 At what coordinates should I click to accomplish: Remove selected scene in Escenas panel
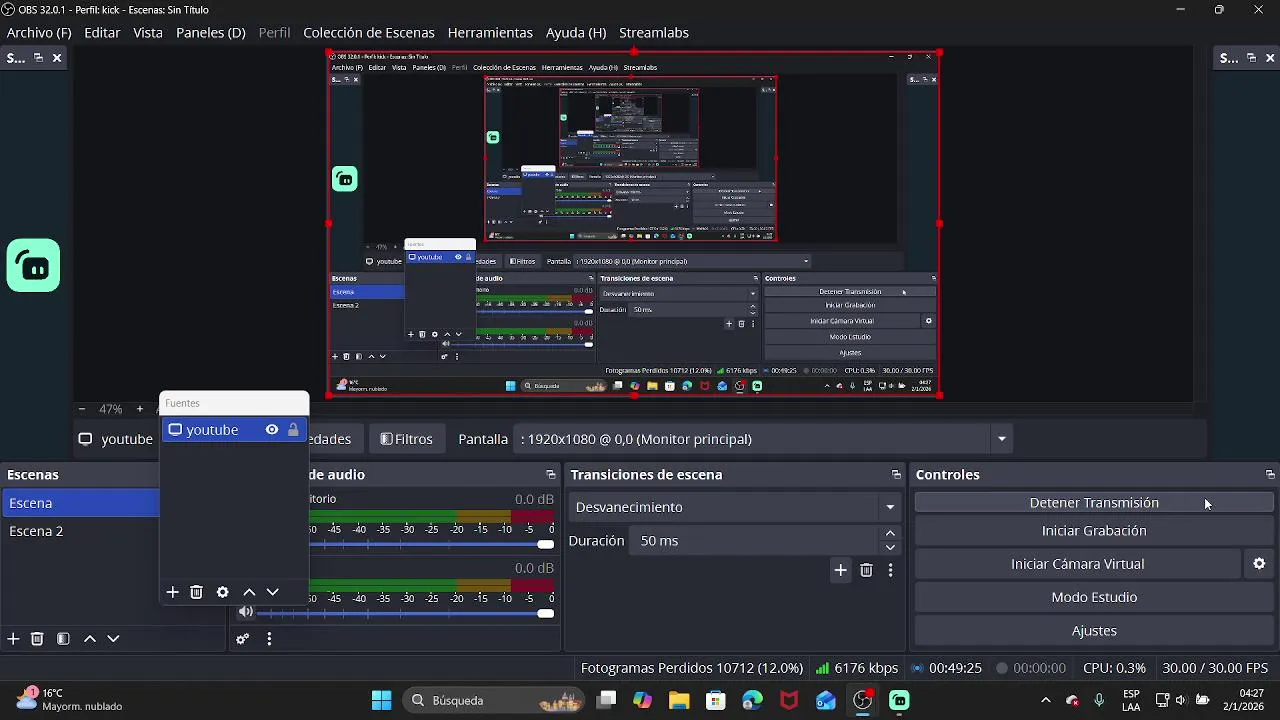[37, 638]
